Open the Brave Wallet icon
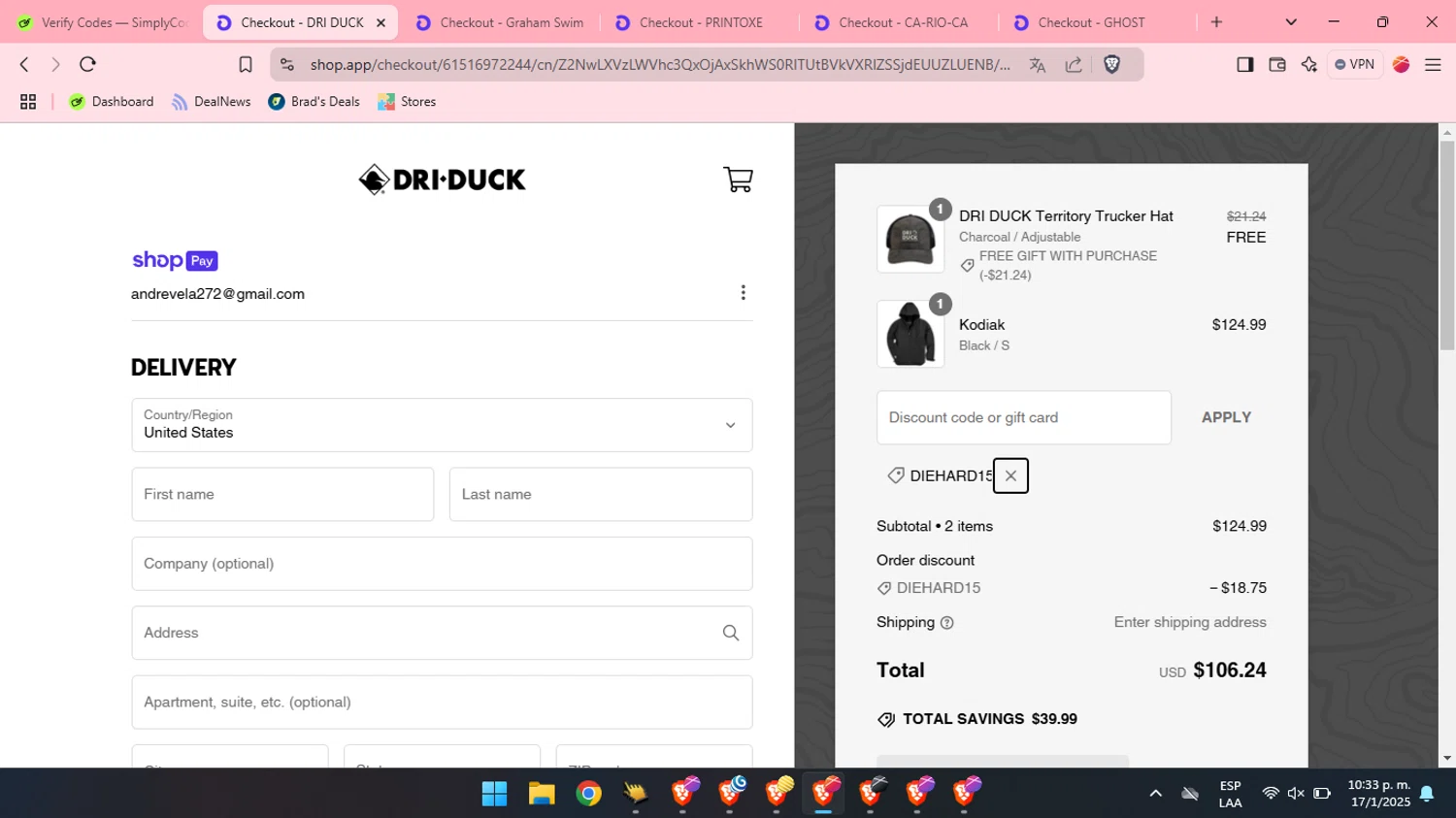Screen dimensions: 1456x818 pos(1277,64)
